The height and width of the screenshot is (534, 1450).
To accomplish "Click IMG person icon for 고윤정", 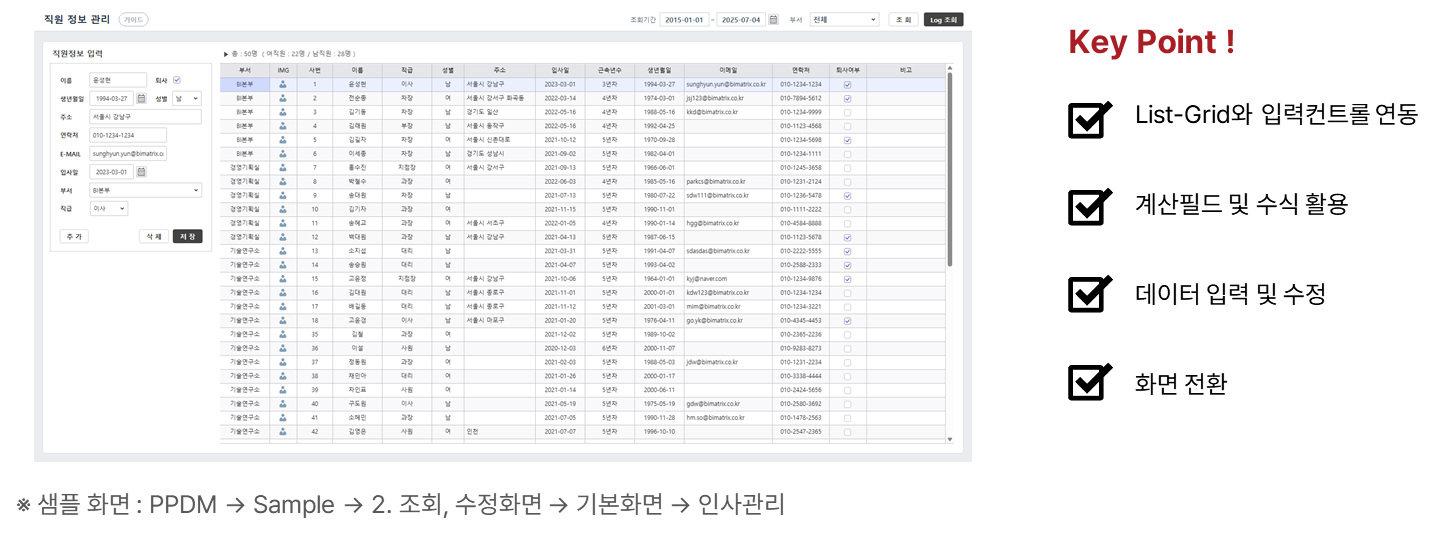I will coord(283,279).
